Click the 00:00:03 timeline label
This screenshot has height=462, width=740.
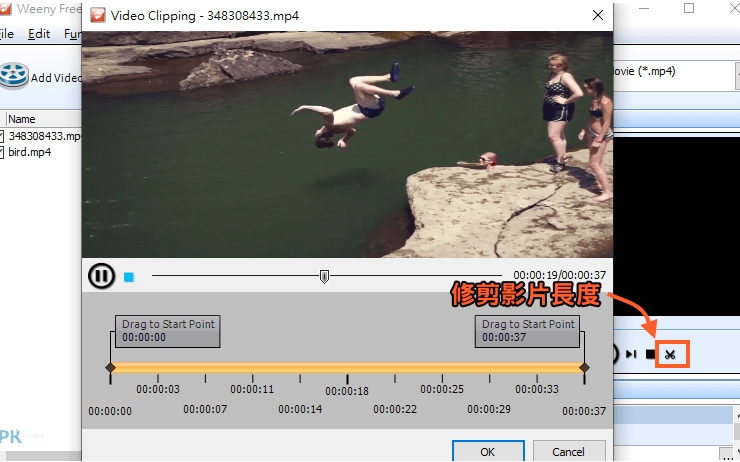click(x=158, y=389)
